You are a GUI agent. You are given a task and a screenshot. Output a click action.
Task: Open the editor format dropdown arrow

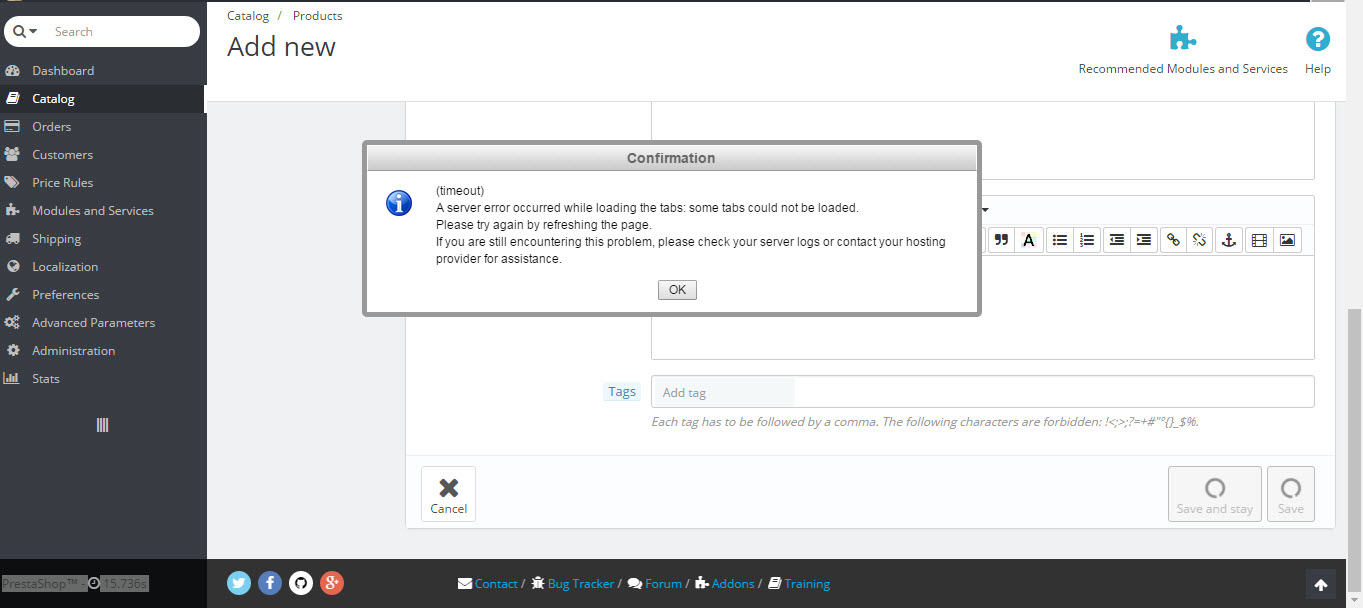985,210
